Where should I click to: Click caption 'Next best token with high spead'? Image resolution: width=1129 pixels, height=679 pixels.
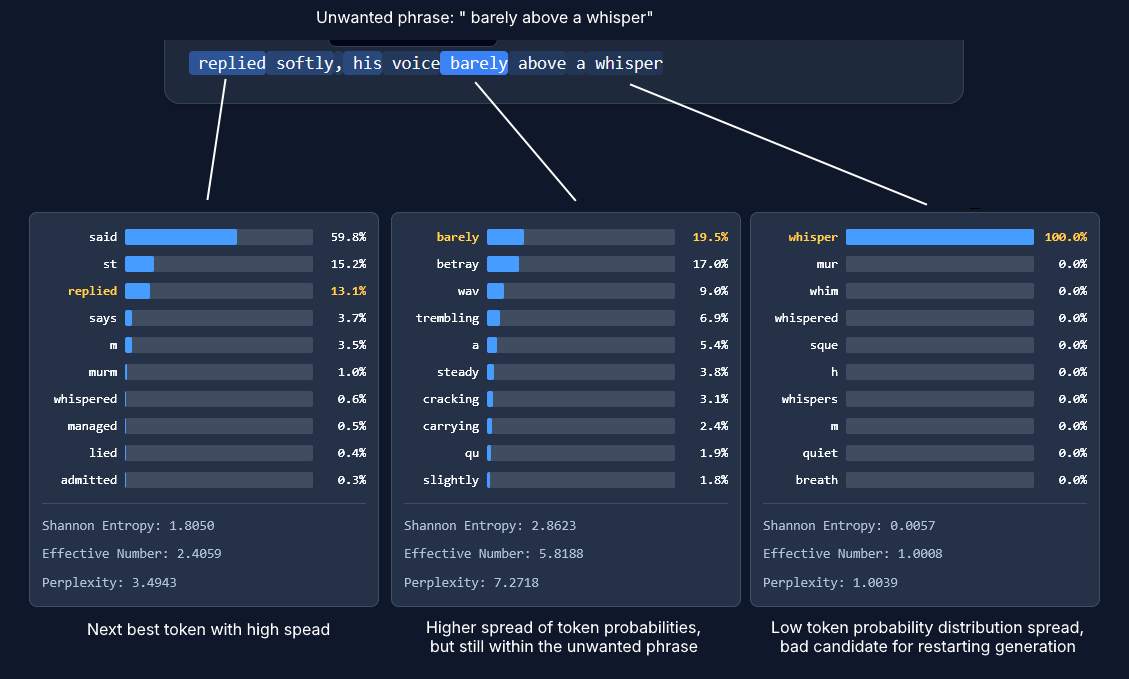208,629
